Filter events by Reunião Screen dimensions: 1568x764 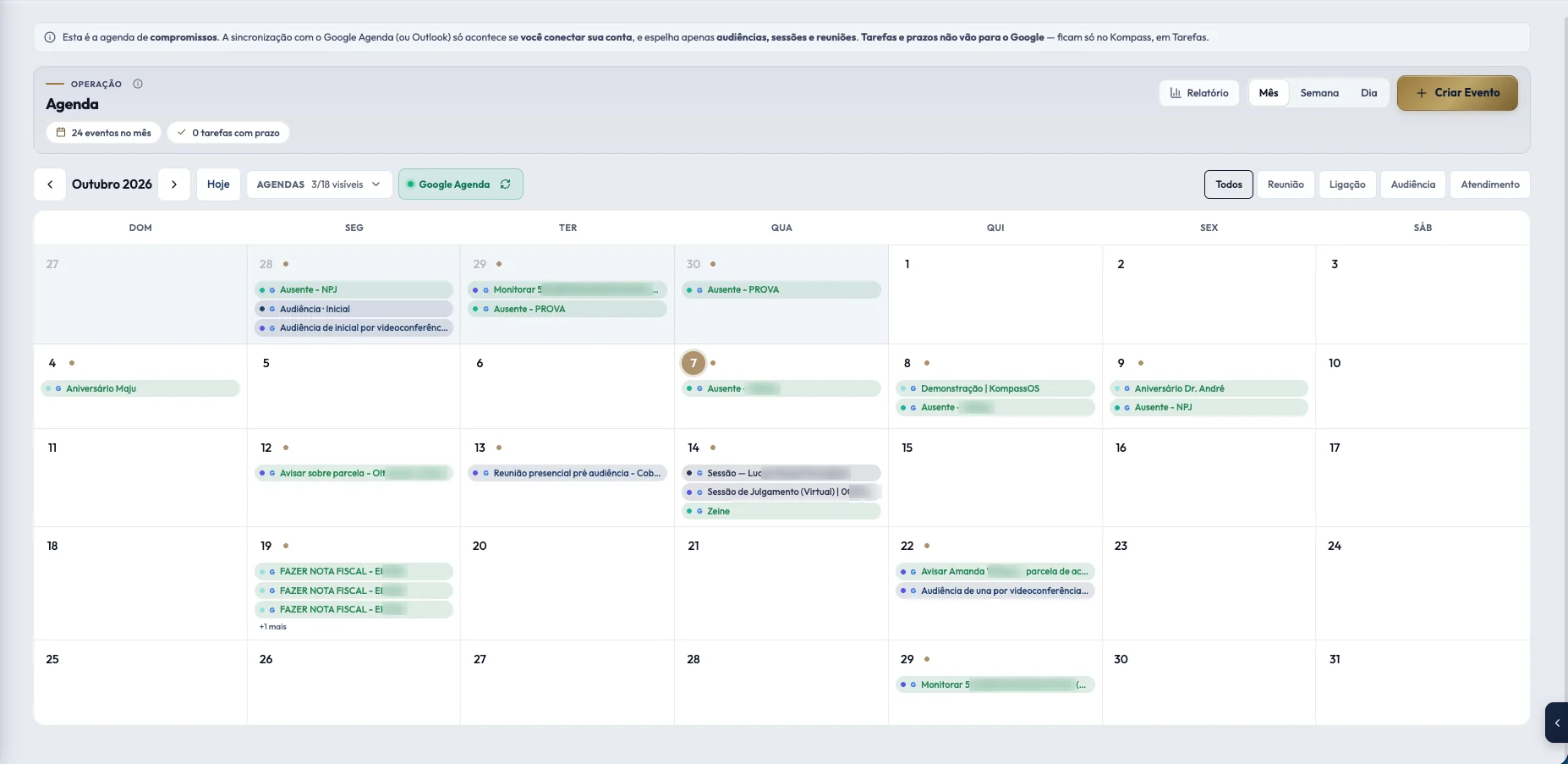[x=1286, y=184]
